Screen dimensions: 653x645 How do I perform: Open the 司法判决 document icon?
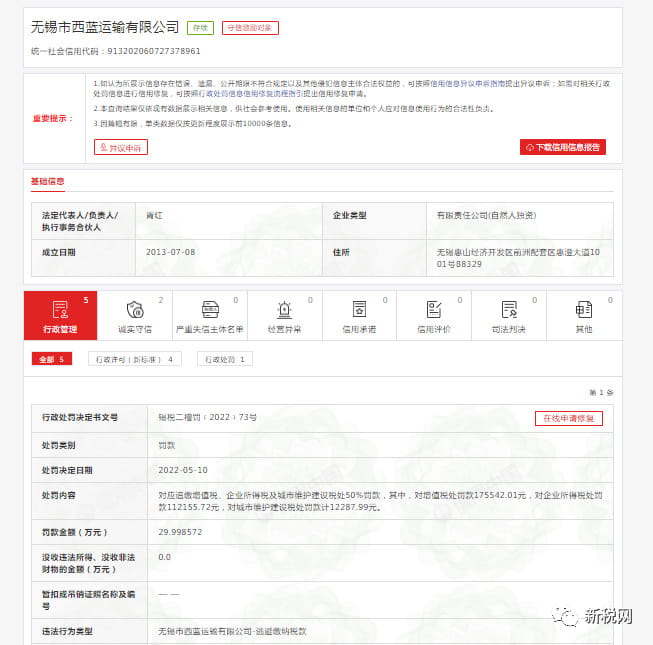(x=509, y=310)
